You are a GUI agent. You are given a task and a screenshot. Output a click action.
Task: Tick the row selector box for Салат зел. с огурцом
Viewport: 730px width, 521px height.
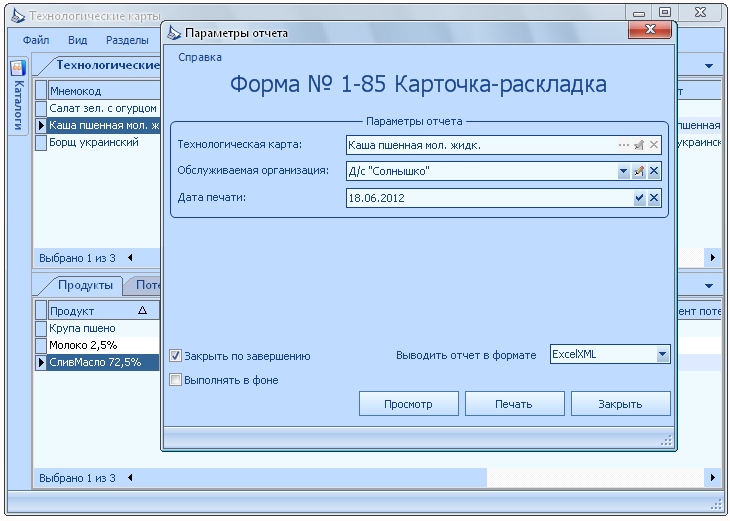(41, 108)
